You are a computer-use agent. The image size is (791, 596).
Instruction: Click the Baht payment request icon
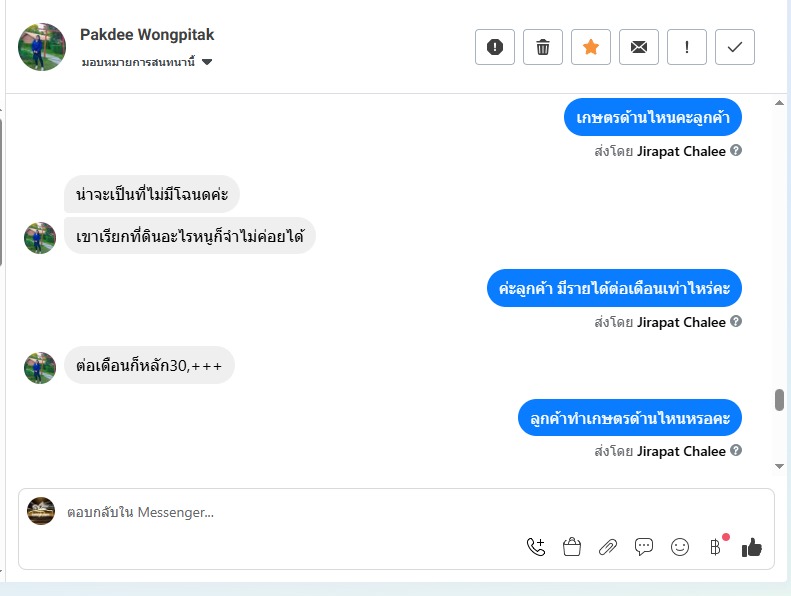click(715, 547)
